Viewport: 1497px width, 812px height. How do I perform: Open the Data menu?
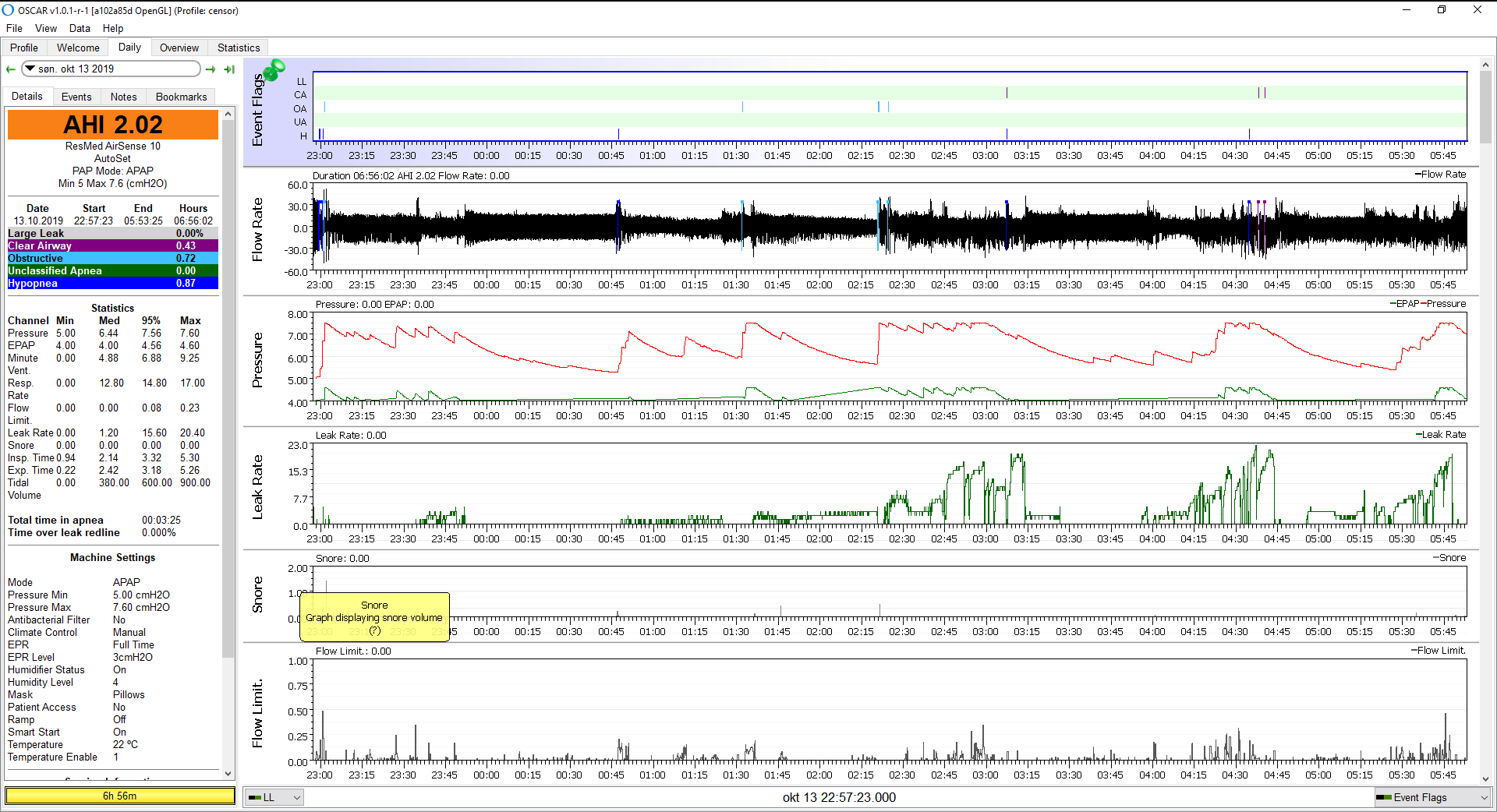80,28
